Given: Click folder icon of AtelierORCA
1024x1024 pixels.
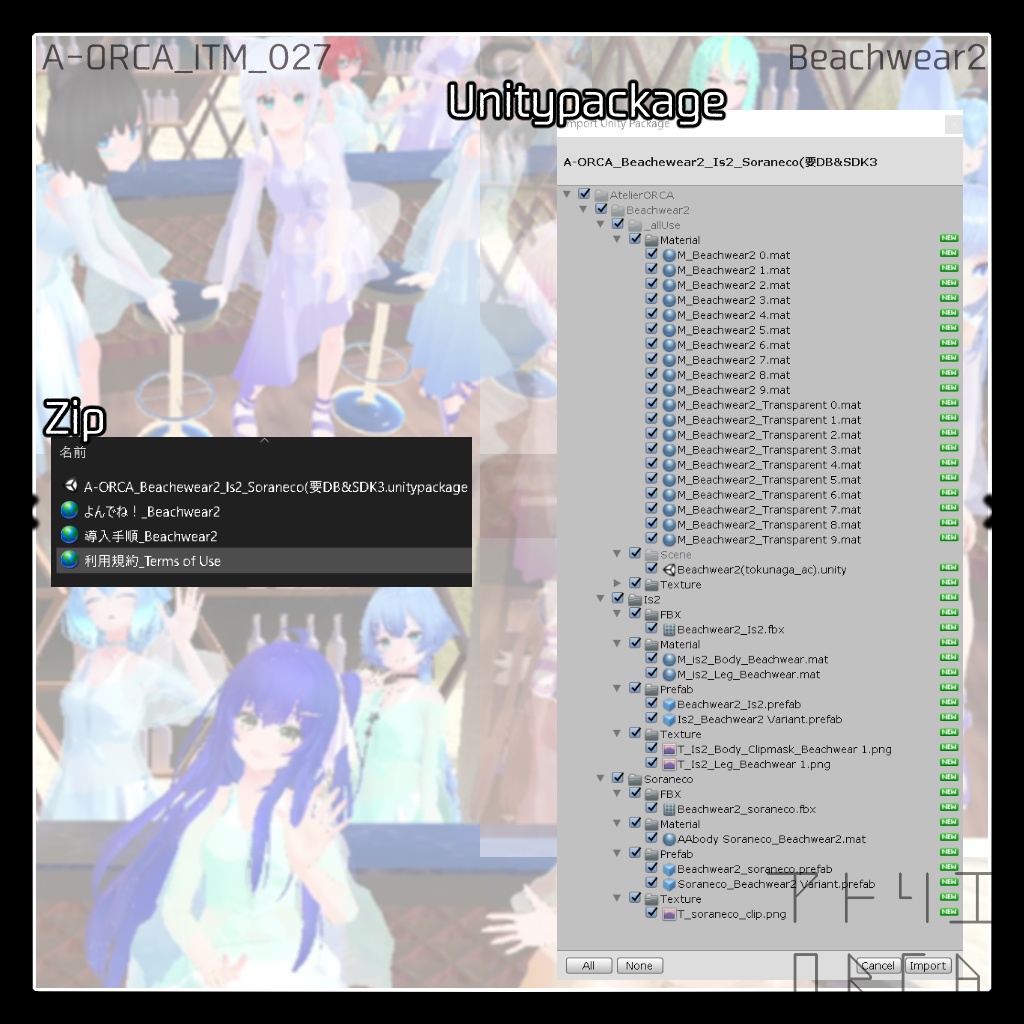Looking at the screenshot, I should coord(601,195).
